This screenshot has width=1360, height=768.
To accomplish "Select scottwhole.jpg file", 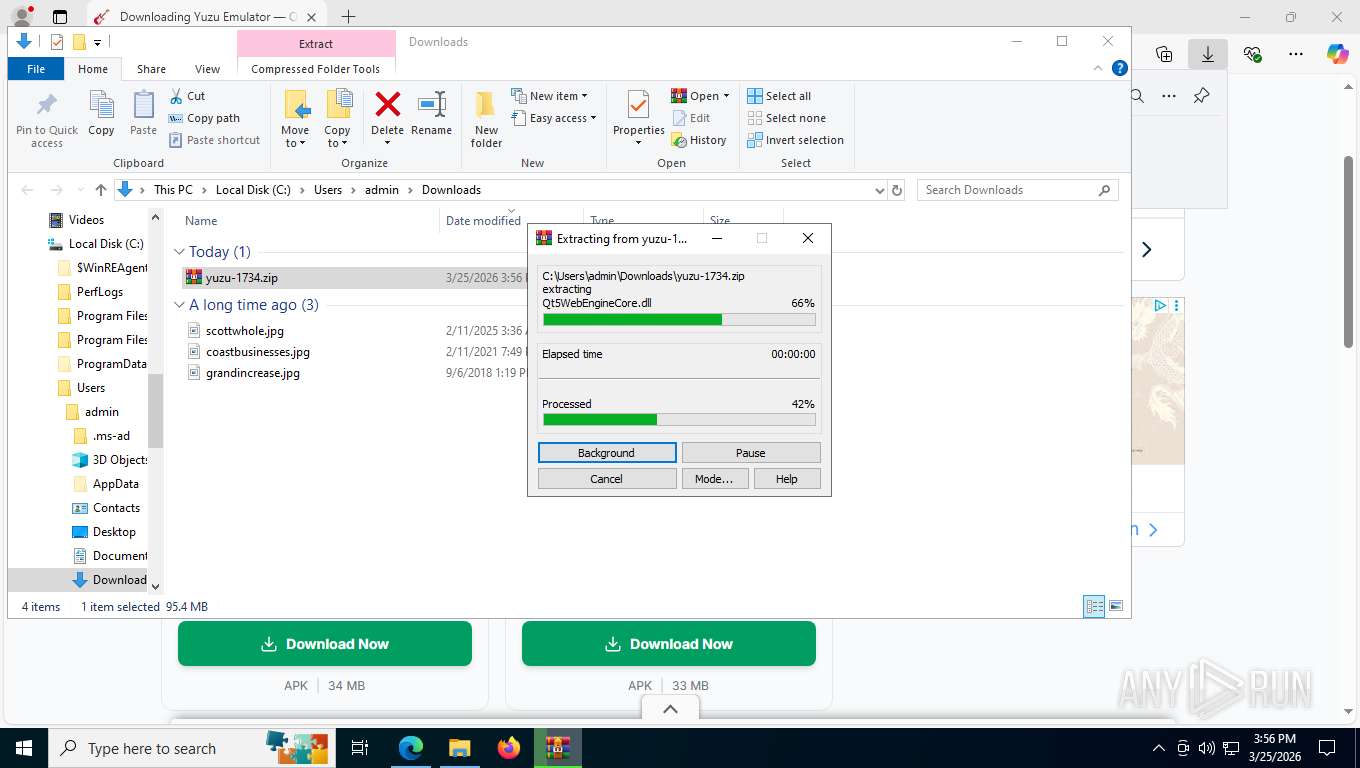I will coord(244,331).
